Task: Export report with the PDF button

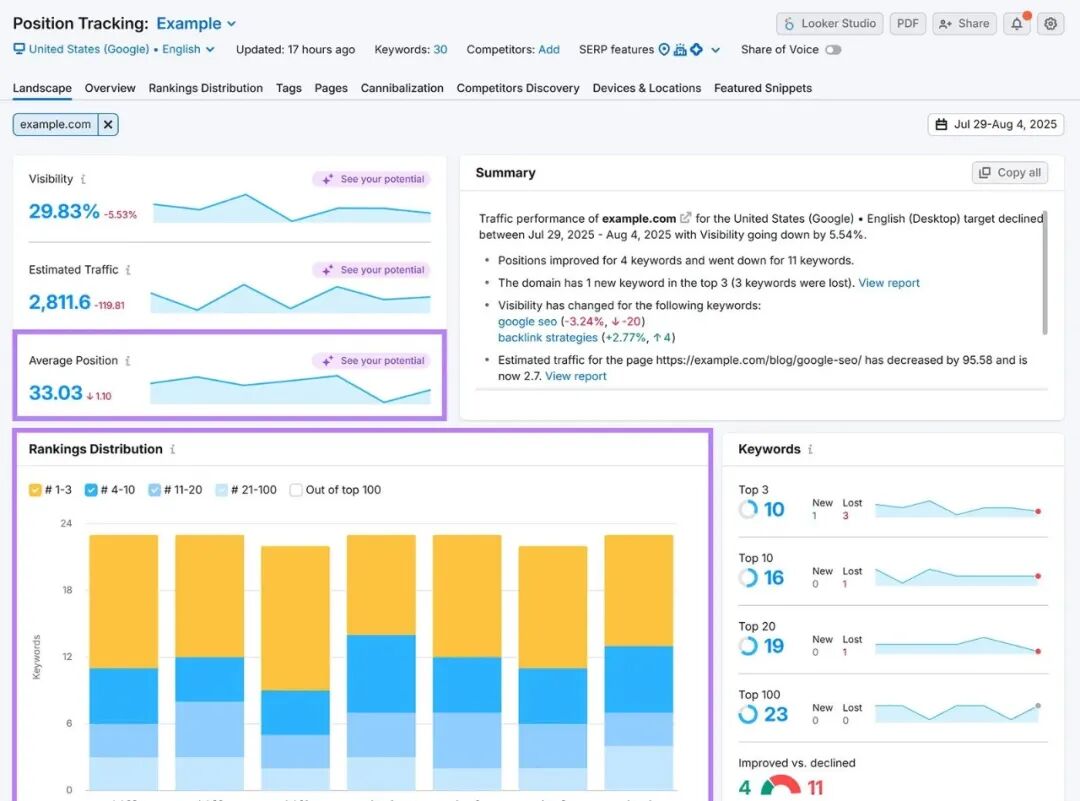Action: coord(907,23)
